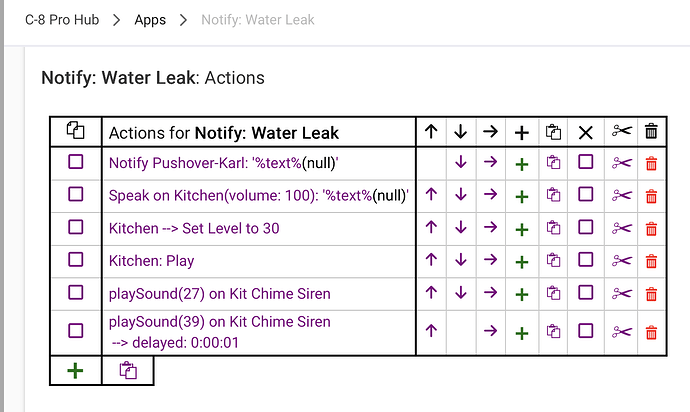Tick left checkbox for Notify Pushover-Karl action
Image resolution: width=690 pixels, height=412 pixels.
(76, 162)
